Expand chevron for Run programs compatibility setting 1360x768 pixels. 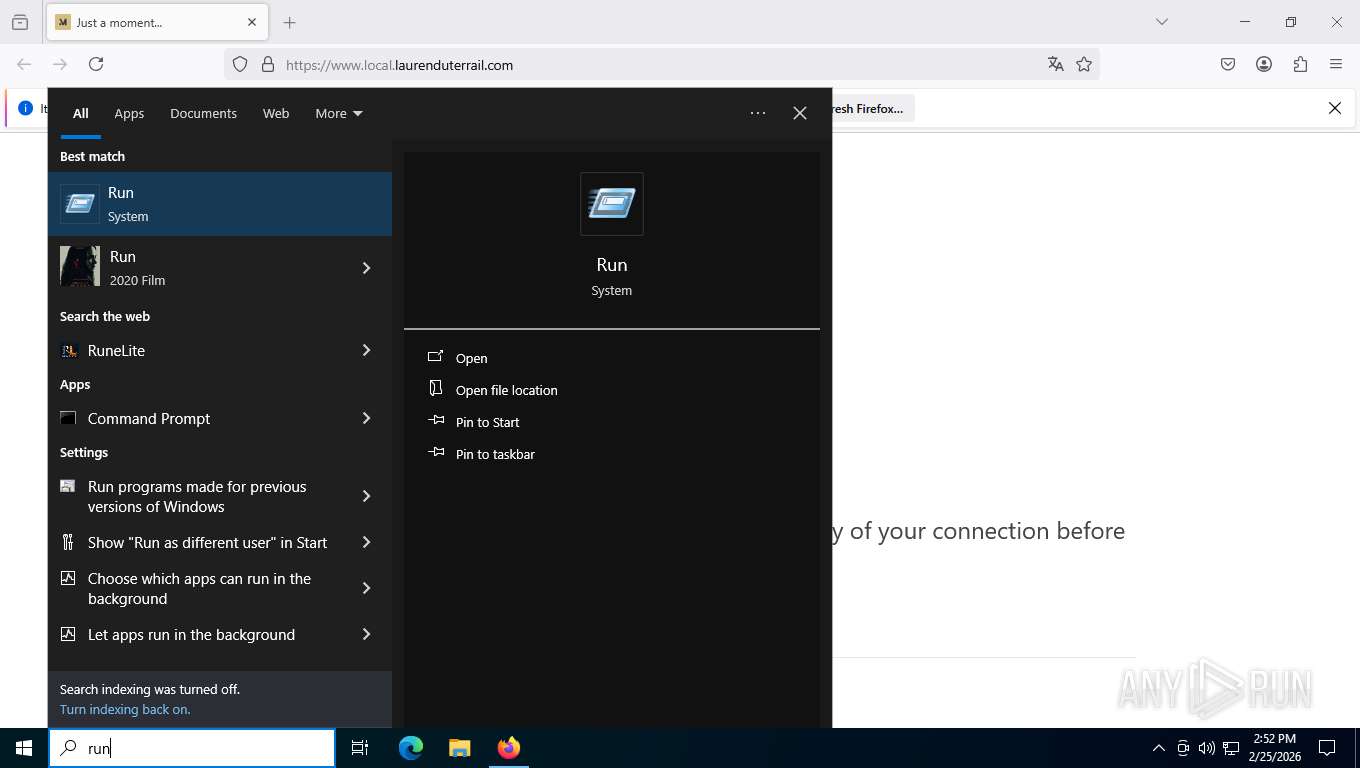(x=366, y=496)
